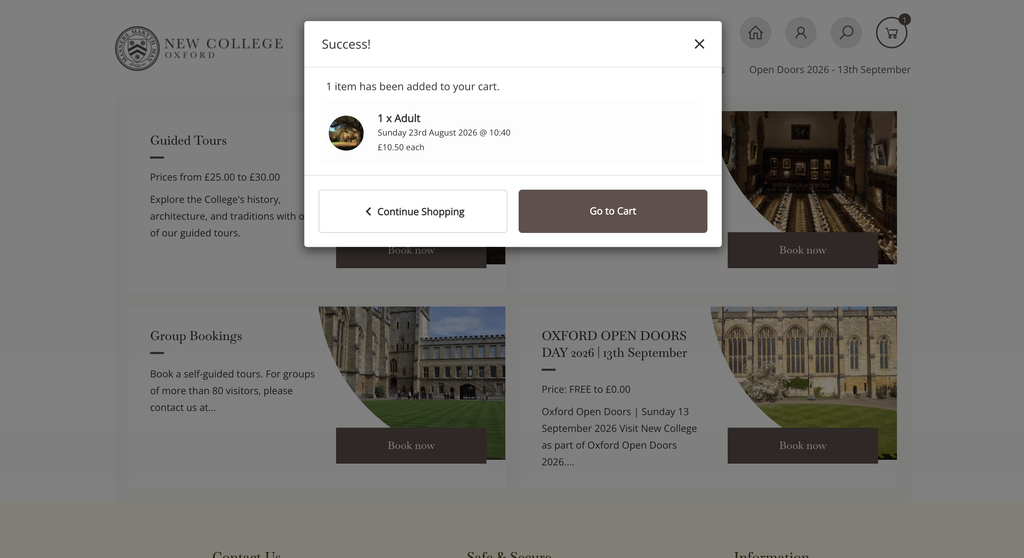Viewport: 1024px width, 558px height.
Task: Click the Group Bookings heading
Action: coord(196,336)
